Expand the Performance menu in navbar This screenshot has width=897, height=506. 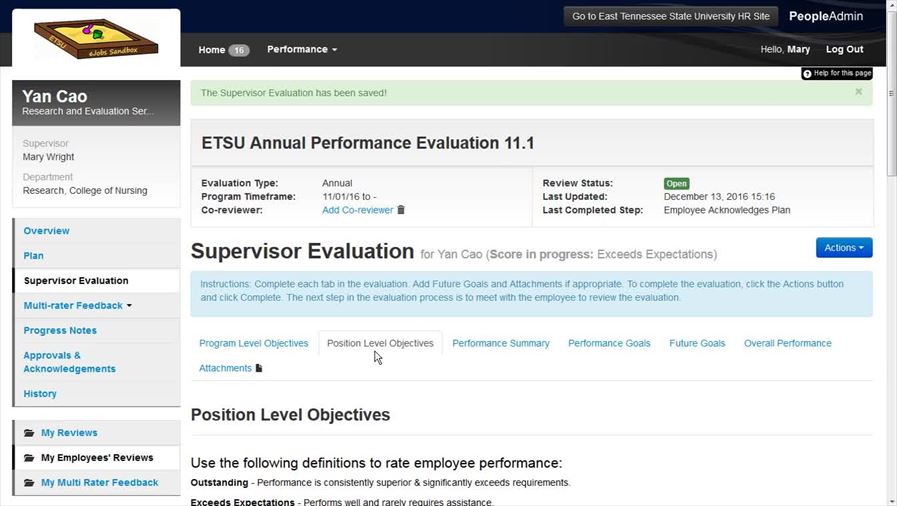click(x=302, y=49)
